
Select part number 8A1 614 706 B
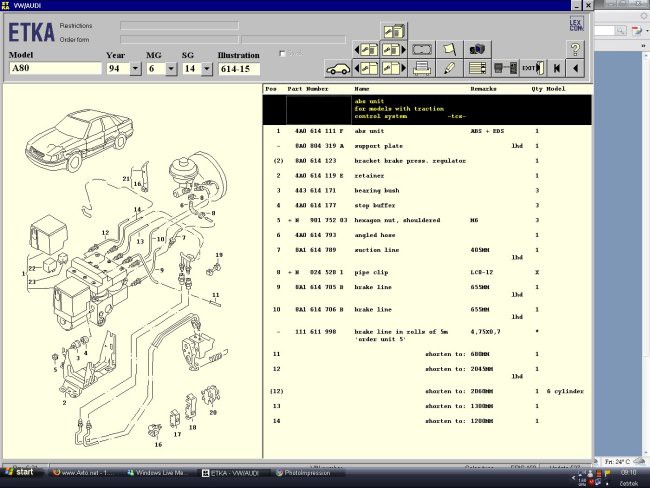pyautogui.click(x=319, y=309)
